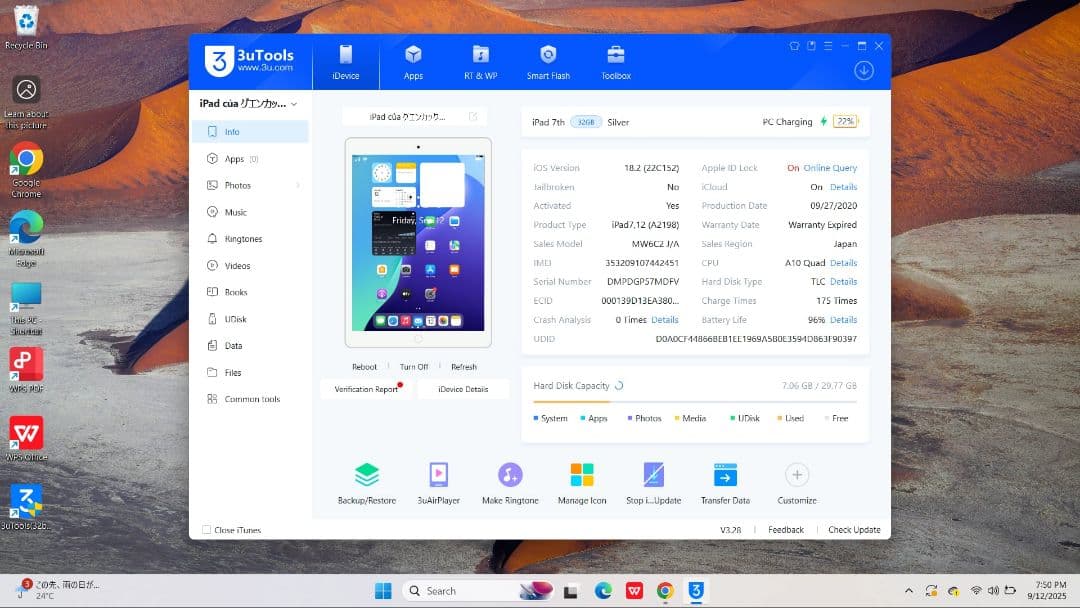
Task: Open the Manage Icon tool
Action: pyautogui.click(x=581, y=481)
